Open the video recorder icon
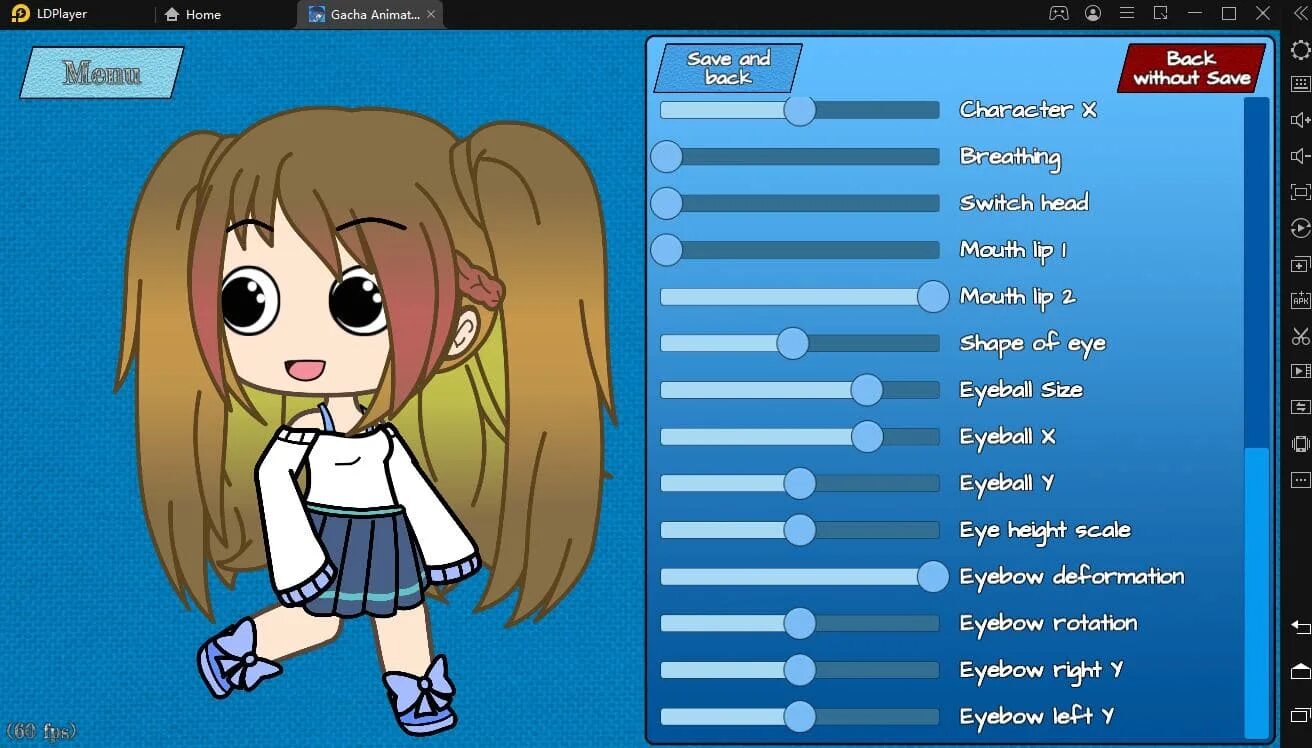Screen dimensions: 1312x748 1300,371
